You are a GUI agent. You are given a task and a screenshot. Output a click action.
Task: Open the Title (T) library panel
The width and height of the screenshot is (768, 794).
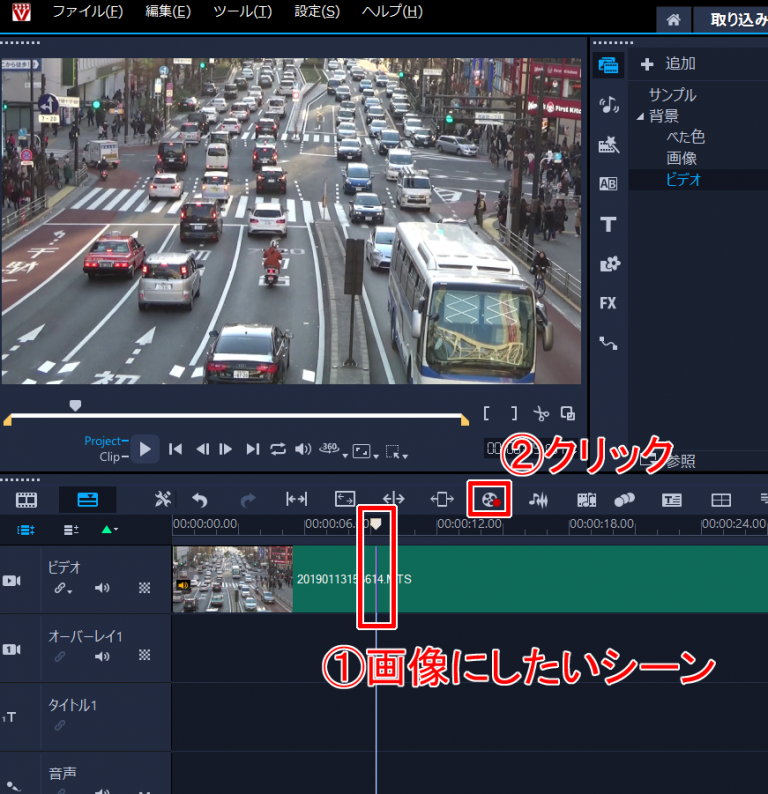coord(608,224)
